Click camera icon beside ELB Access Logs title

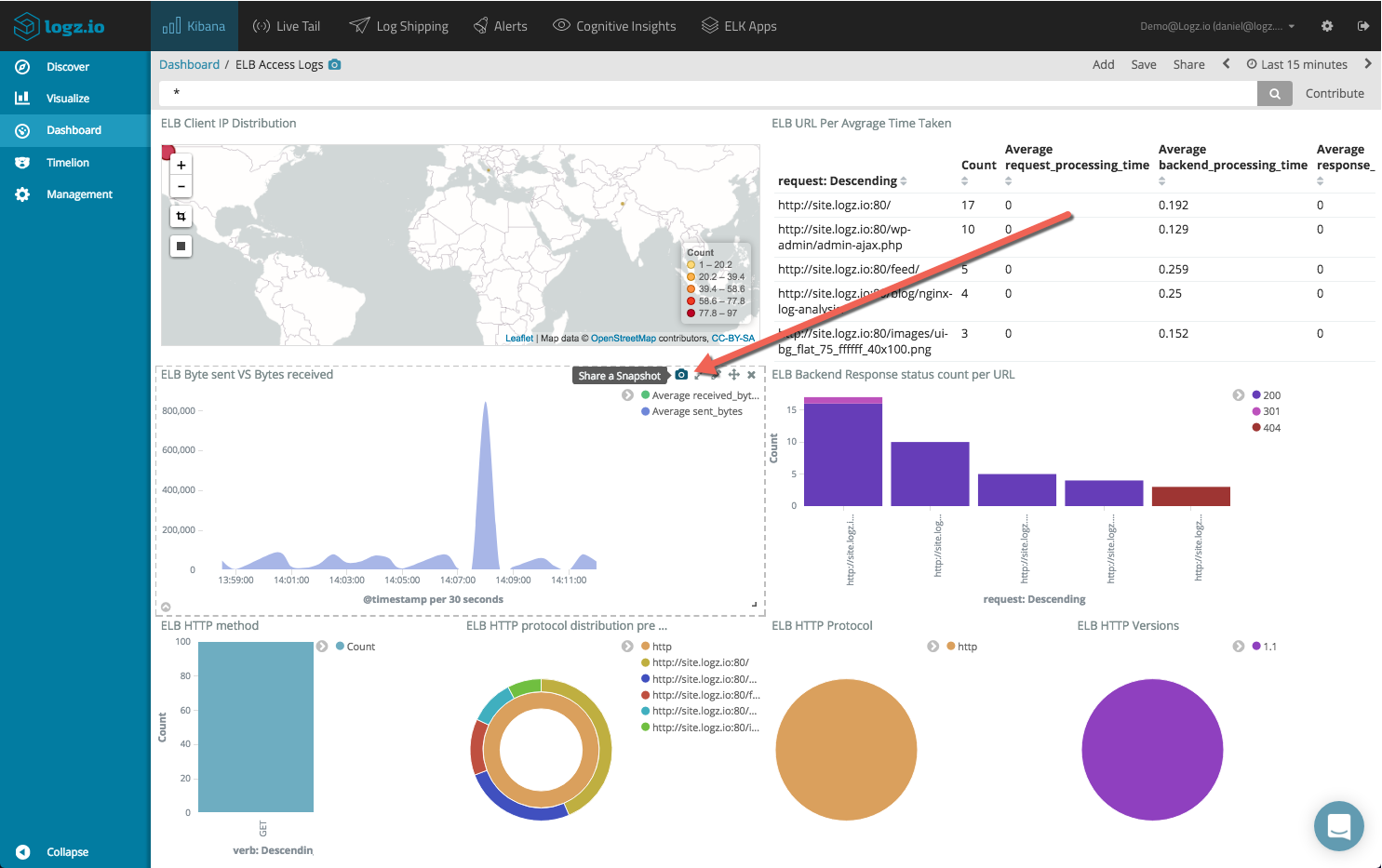pyautogui.click(x=335, y=64)
